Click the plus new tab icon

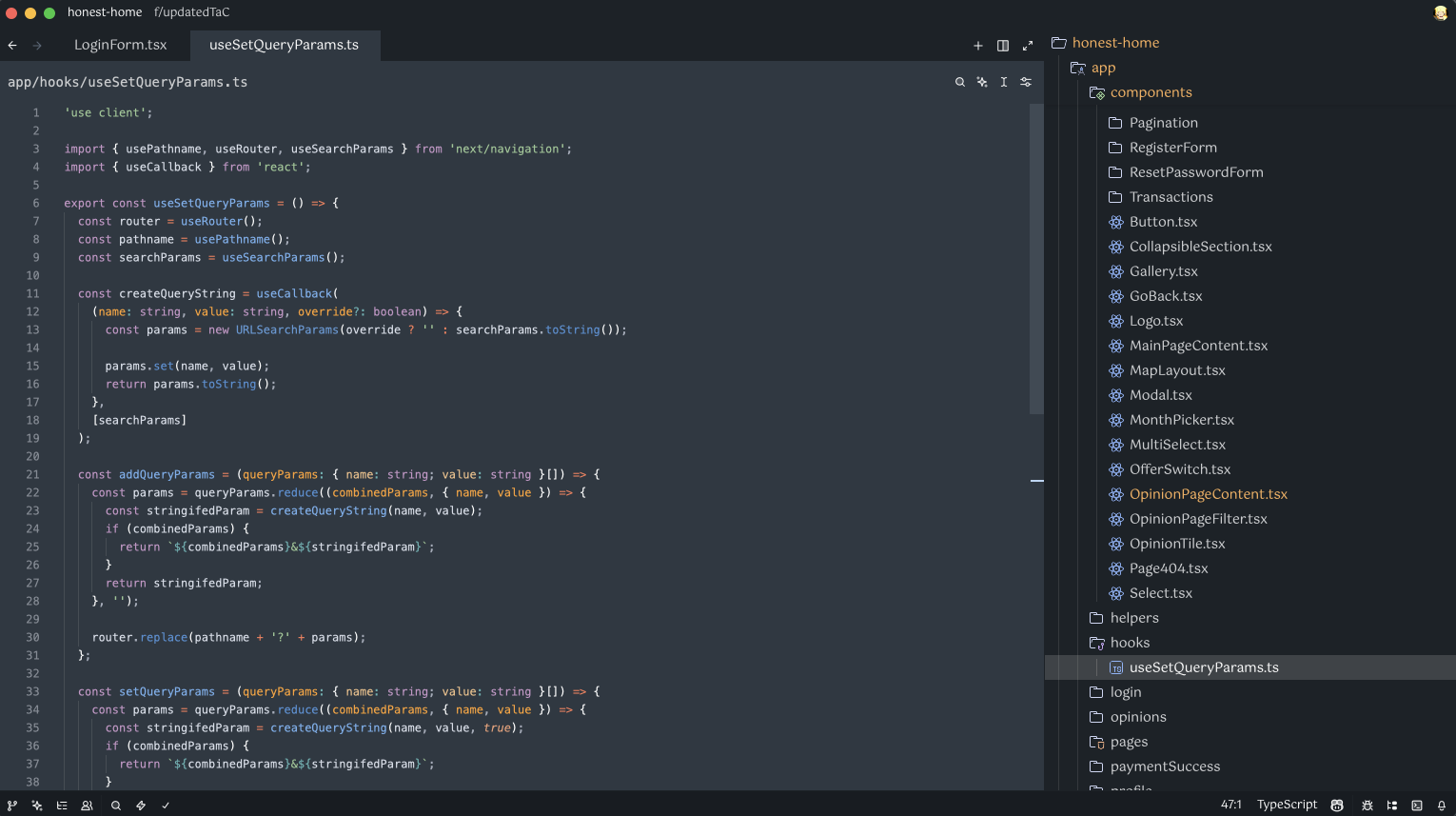tap(978, 46)
